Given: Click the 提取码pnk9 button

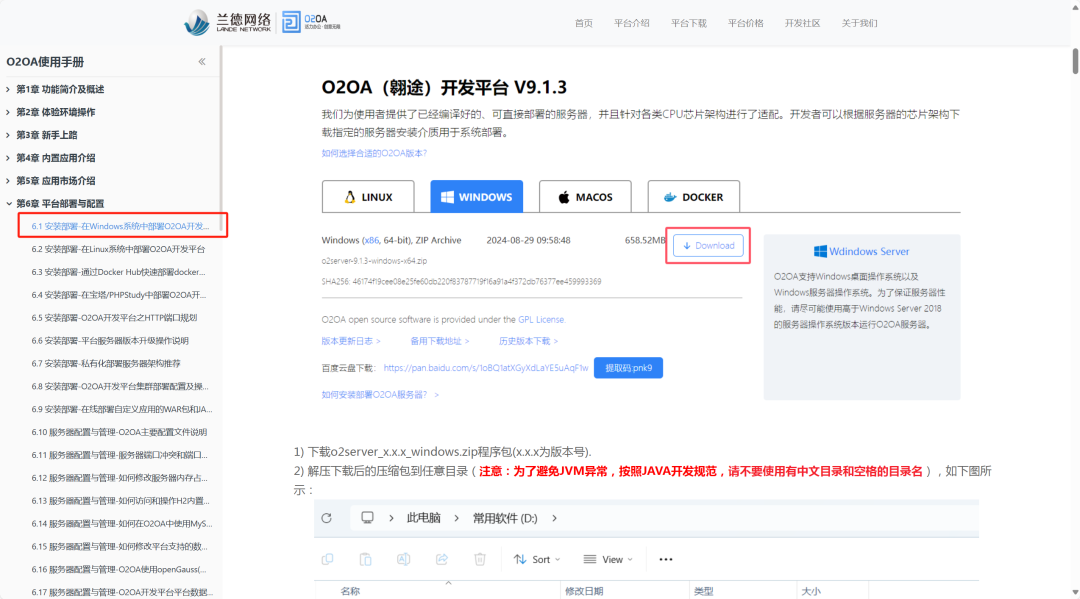Looking at the screenshot, I should point(628,367).
